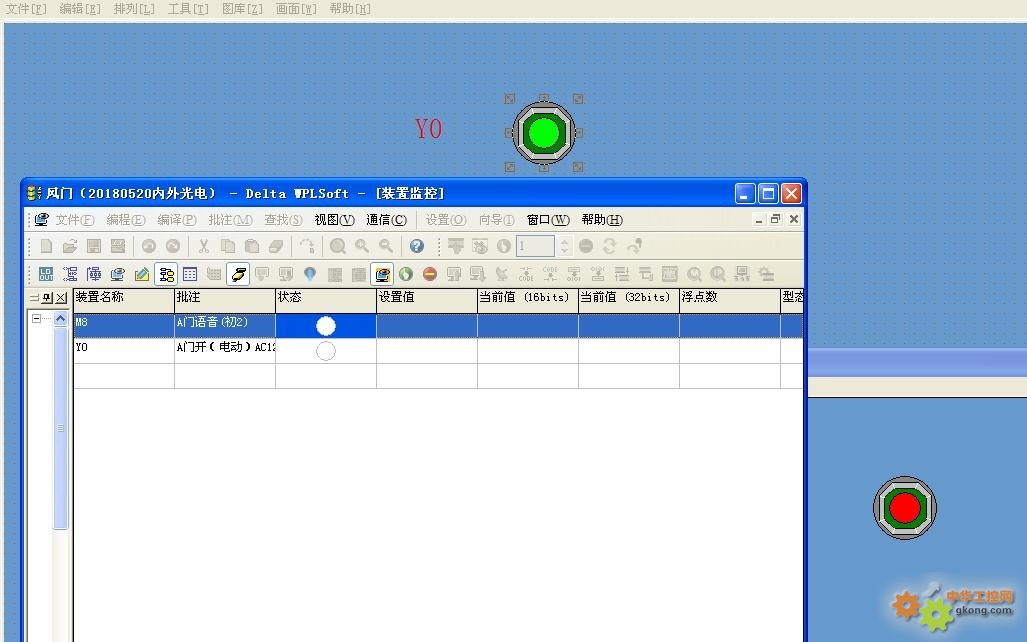
Task: Click the new file toolbar icon
Action: [46, 246]
